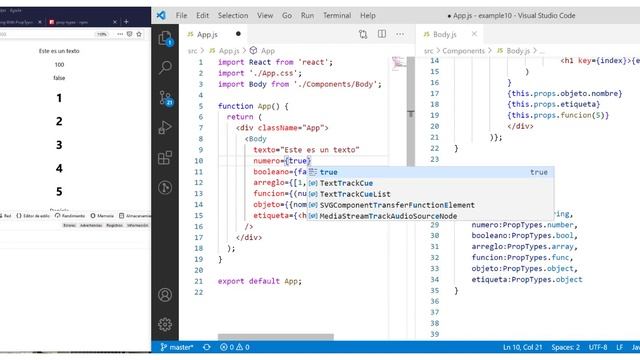
Task: Open More Actions ellipsis for App.js editor
Action: tap(400, 34)
